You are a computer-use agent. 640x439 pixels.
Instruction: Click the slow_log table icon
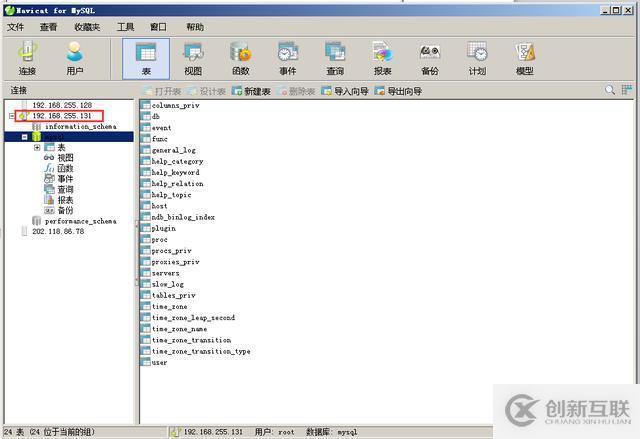146,284
